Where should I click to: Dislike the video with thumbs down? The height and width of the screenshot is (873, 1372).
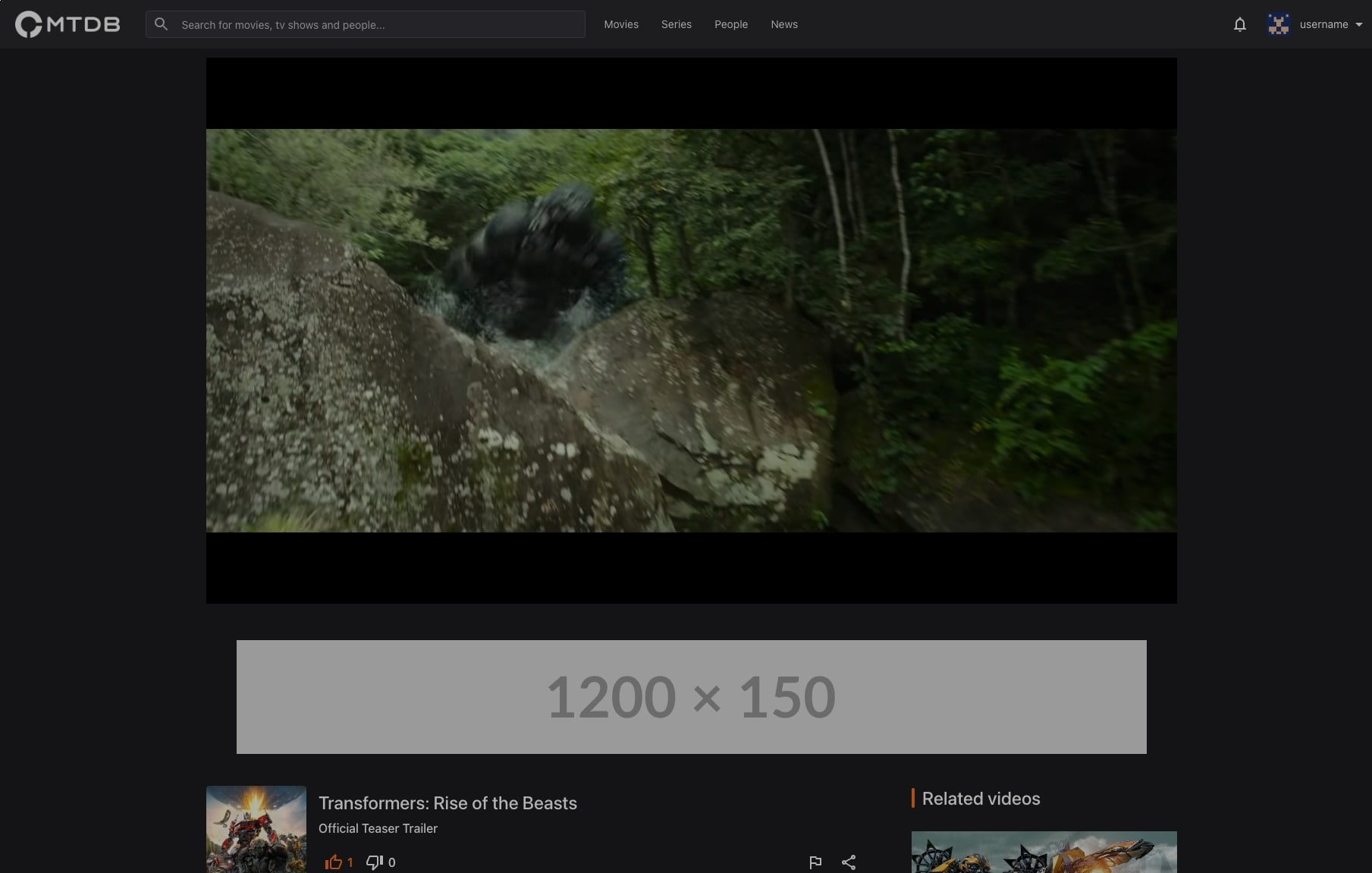374,862
